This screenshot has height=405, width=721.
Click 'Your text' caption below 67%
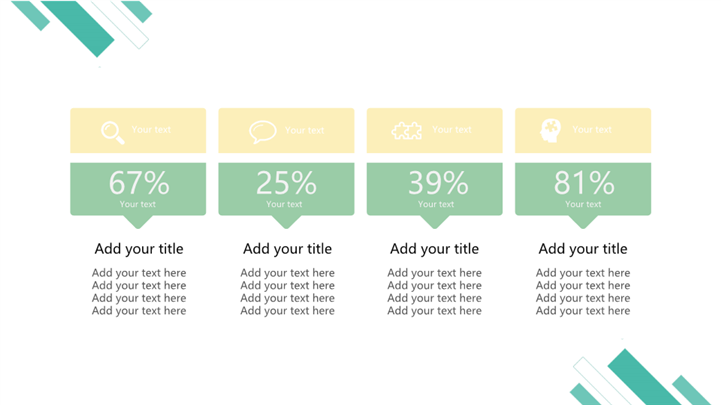(x=137, y=204)
